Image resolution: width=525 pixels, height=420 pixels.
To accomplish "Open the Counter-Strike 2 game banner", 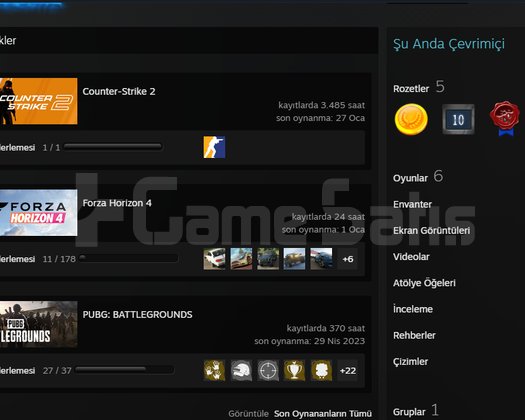I will click(39, 101).
